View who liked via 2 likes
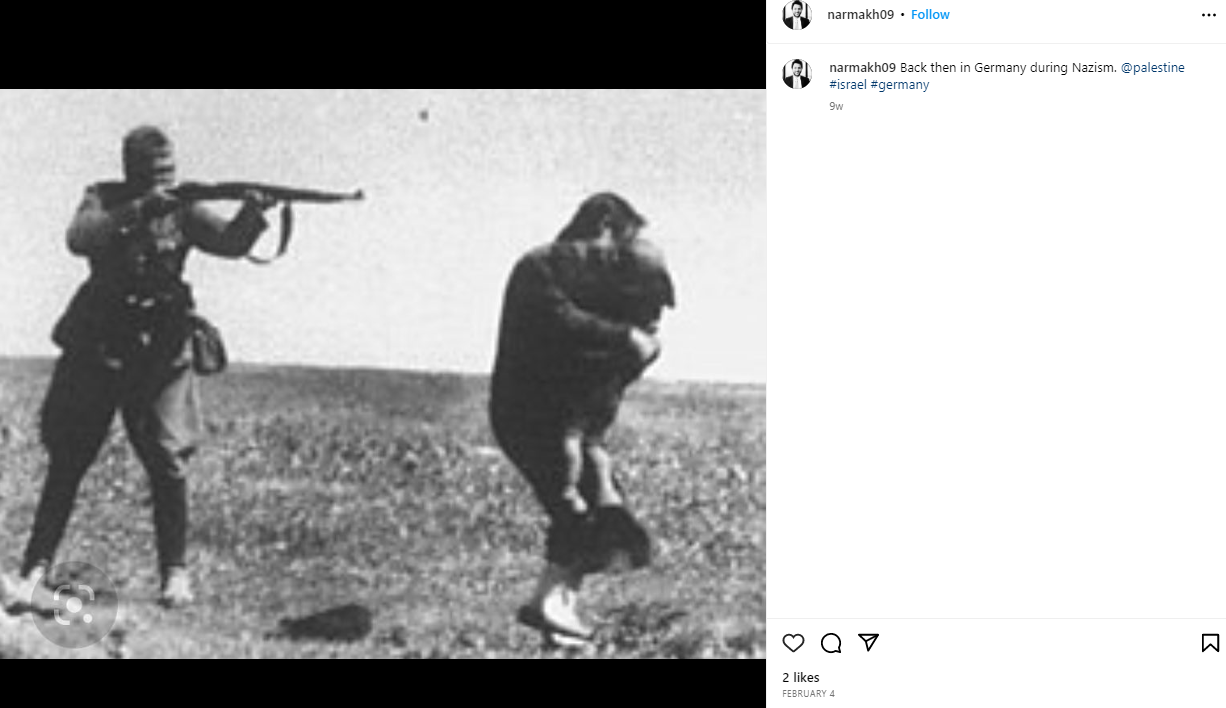 coord(801,678)
